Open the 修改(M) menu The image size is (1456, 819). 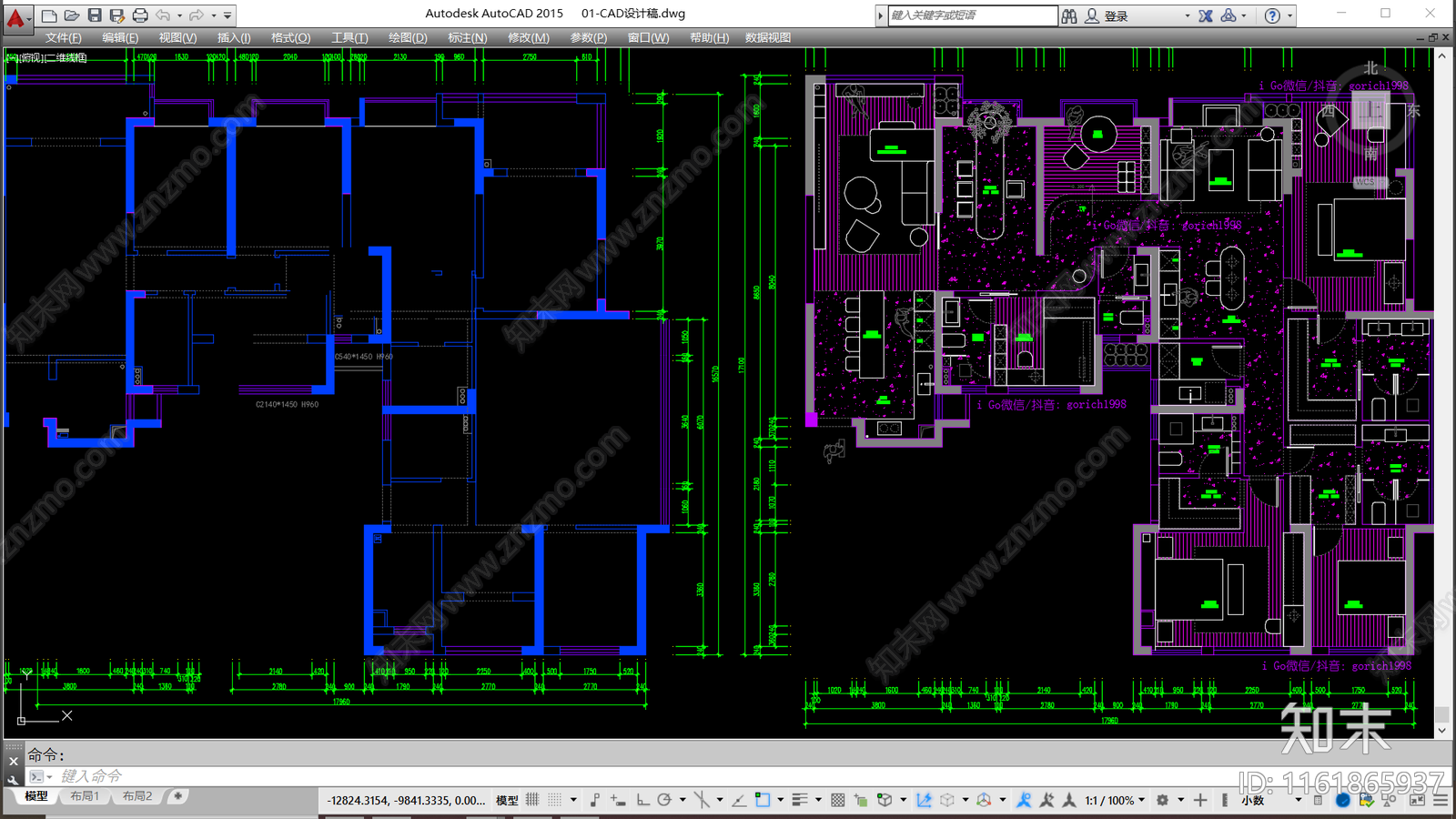(x=528, y=37)
